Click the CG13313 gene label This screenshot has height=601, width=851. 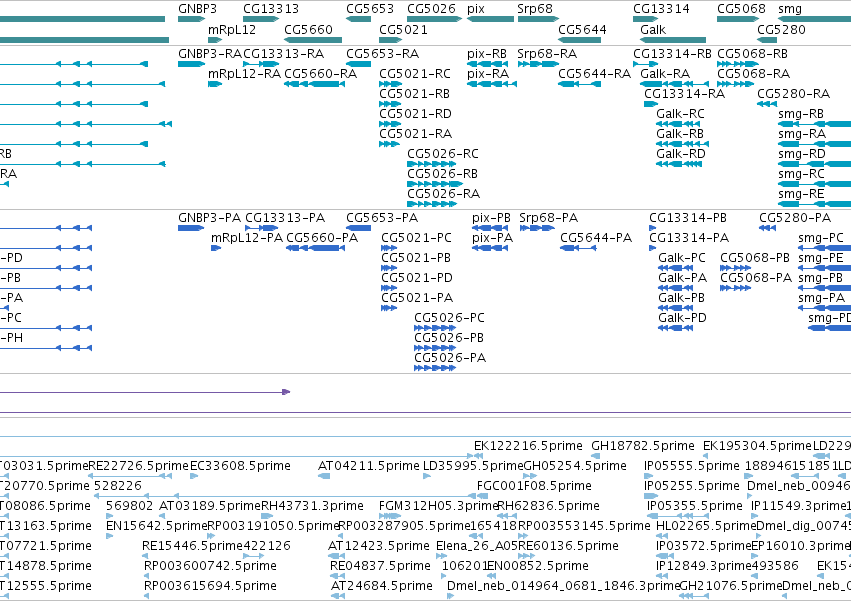[271, 9]
